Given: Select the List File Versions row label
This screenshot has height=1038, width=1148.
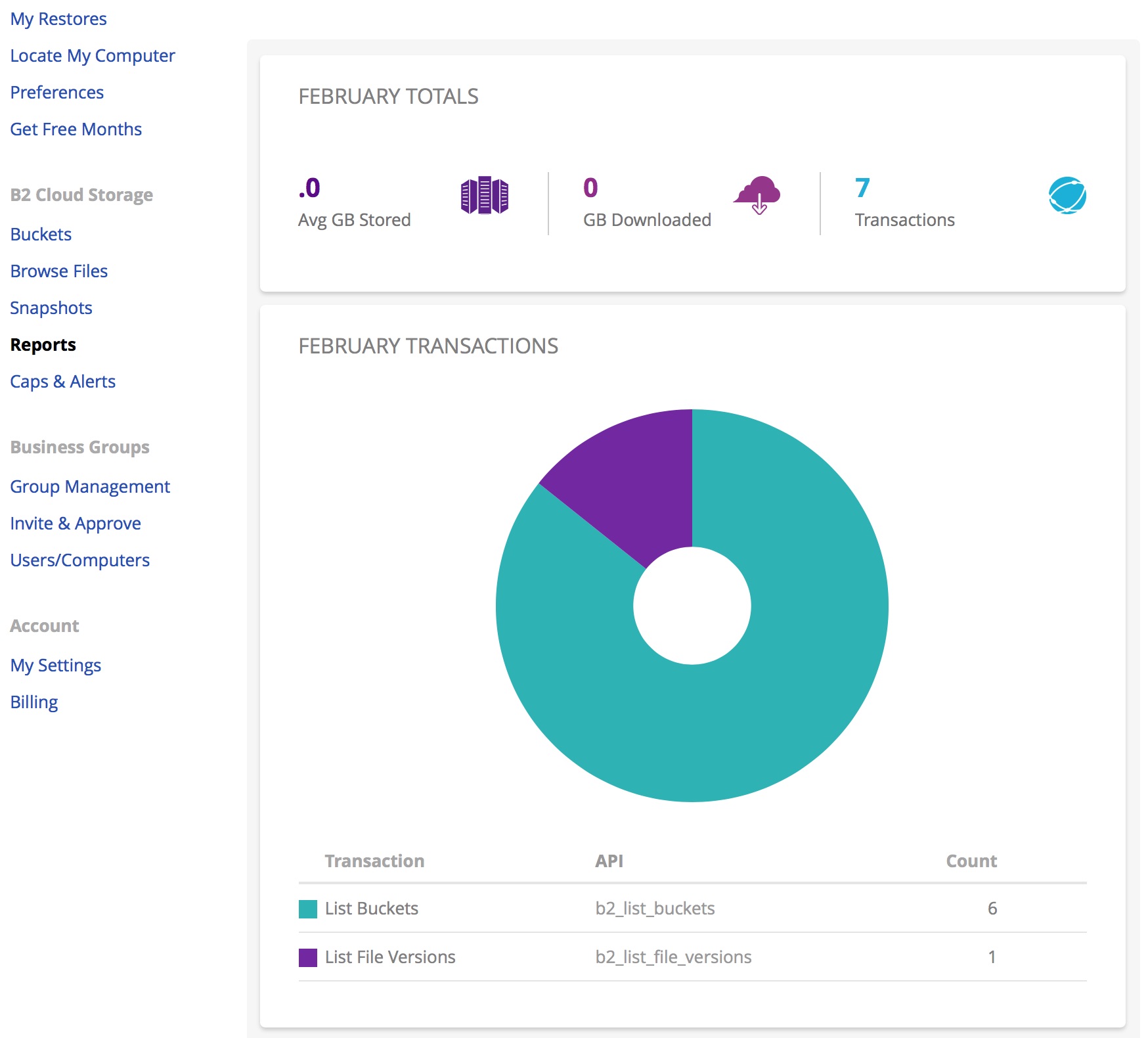Looking at the screenshot, I should pos(390,957).
